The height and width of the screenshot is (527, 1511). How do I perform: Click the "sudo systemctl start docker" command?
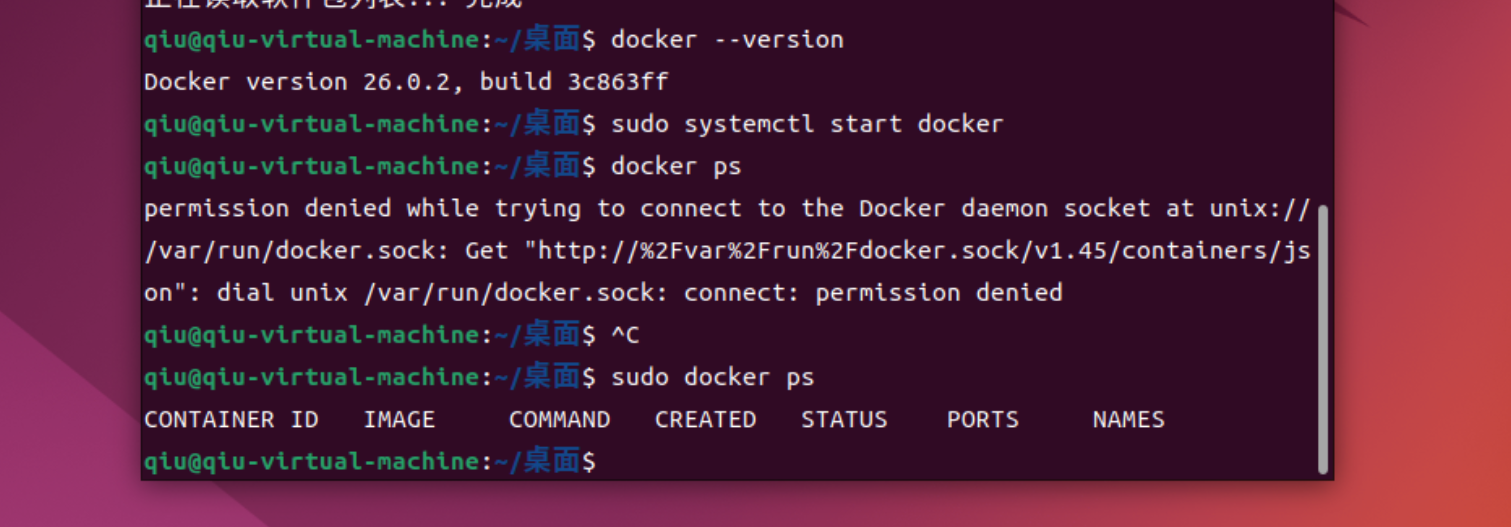click(807, 124)
